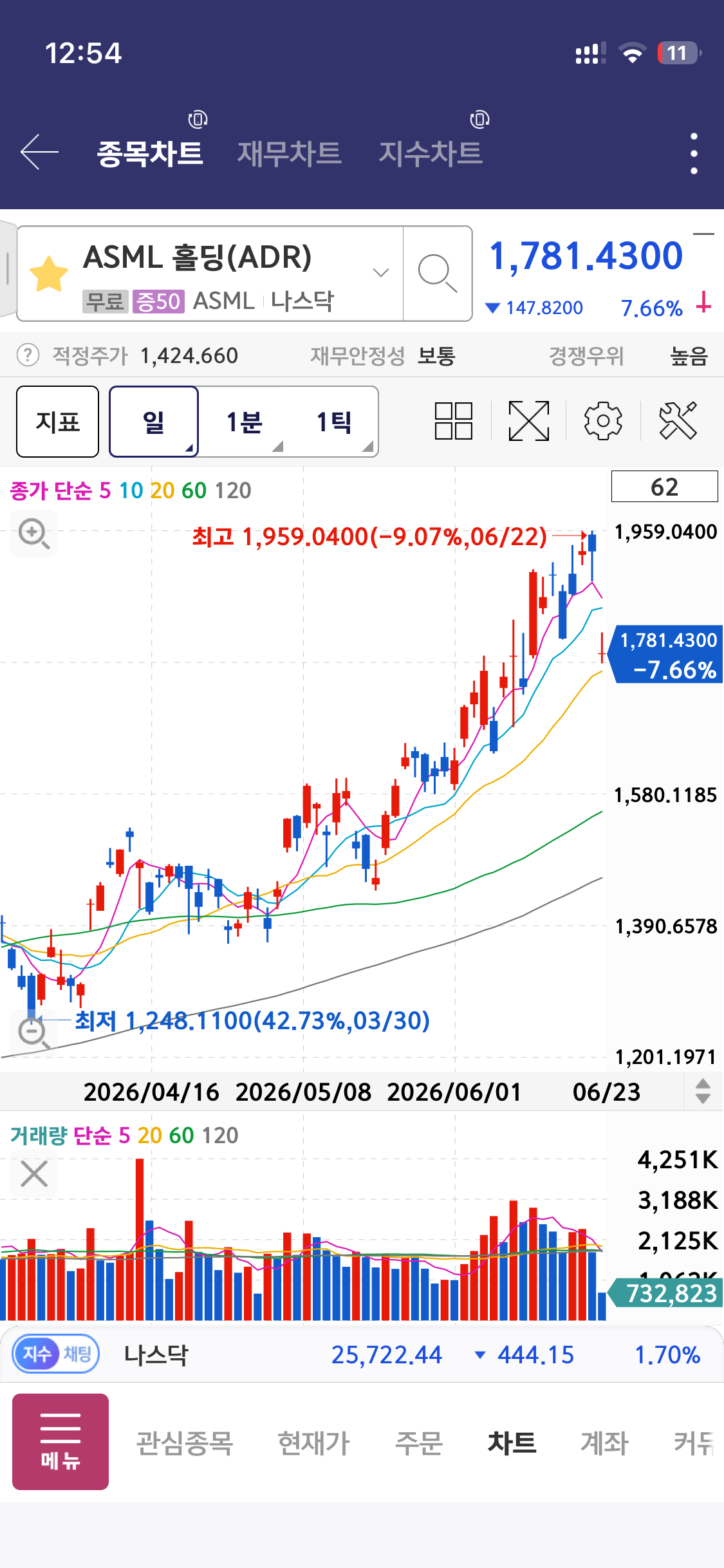The width and height of the screenshot is (724, 1568).
Task: Tap the back arrow icon
Action: 40,153
